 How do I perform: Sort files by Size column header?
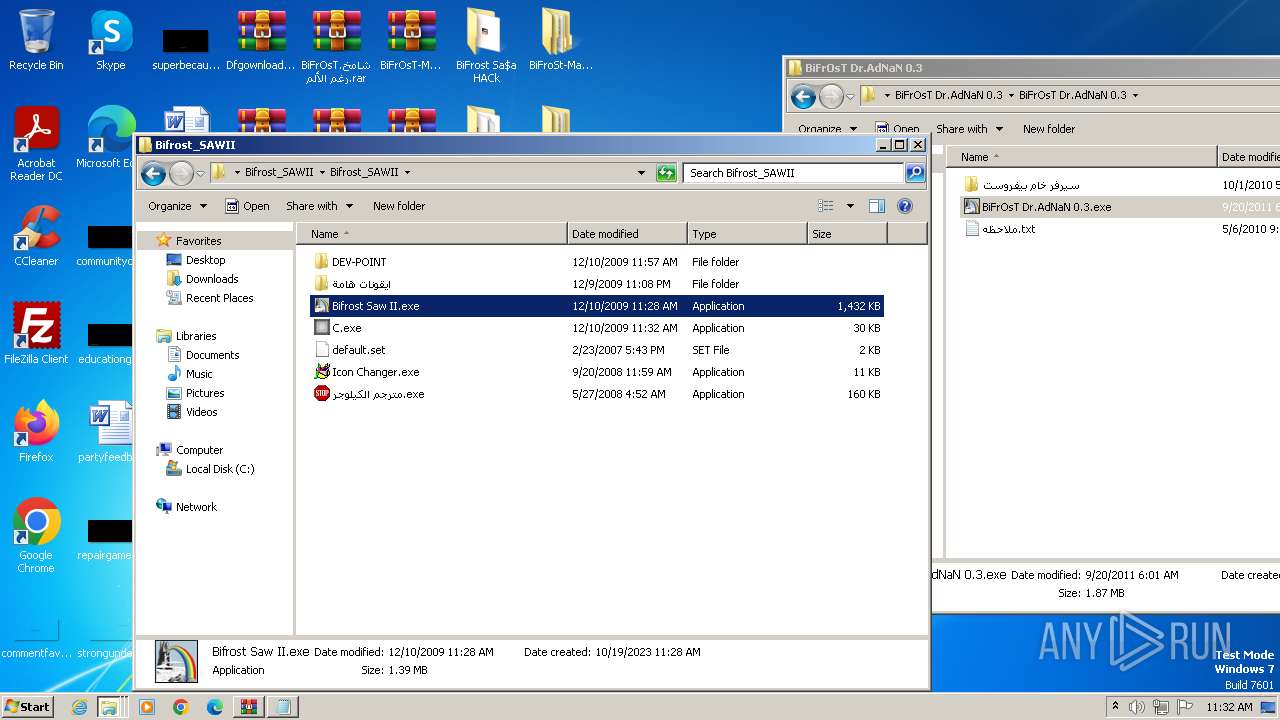(x=847, y=234)
